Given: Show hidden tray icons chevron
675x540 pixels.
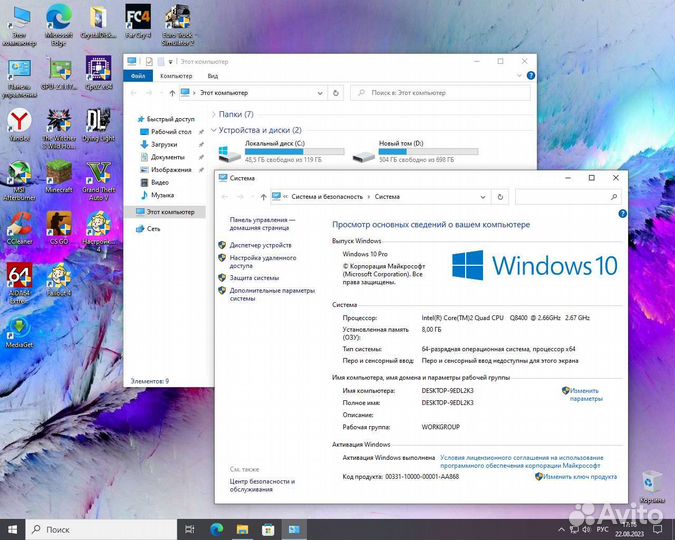Looking at the screenshot, I should coord(561,529).
